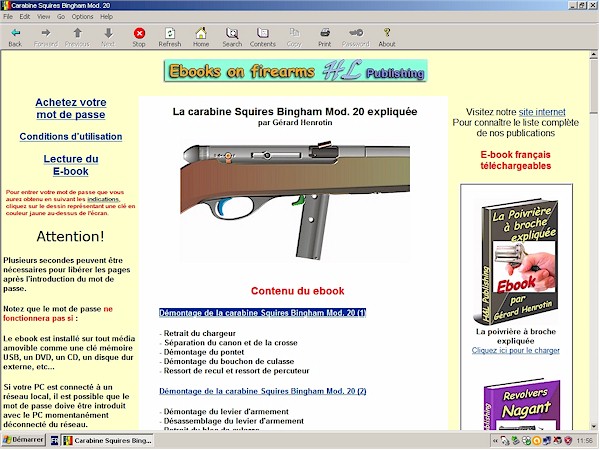Click 'Ressort de recul et ressort de percuteur'

(236, 371)
